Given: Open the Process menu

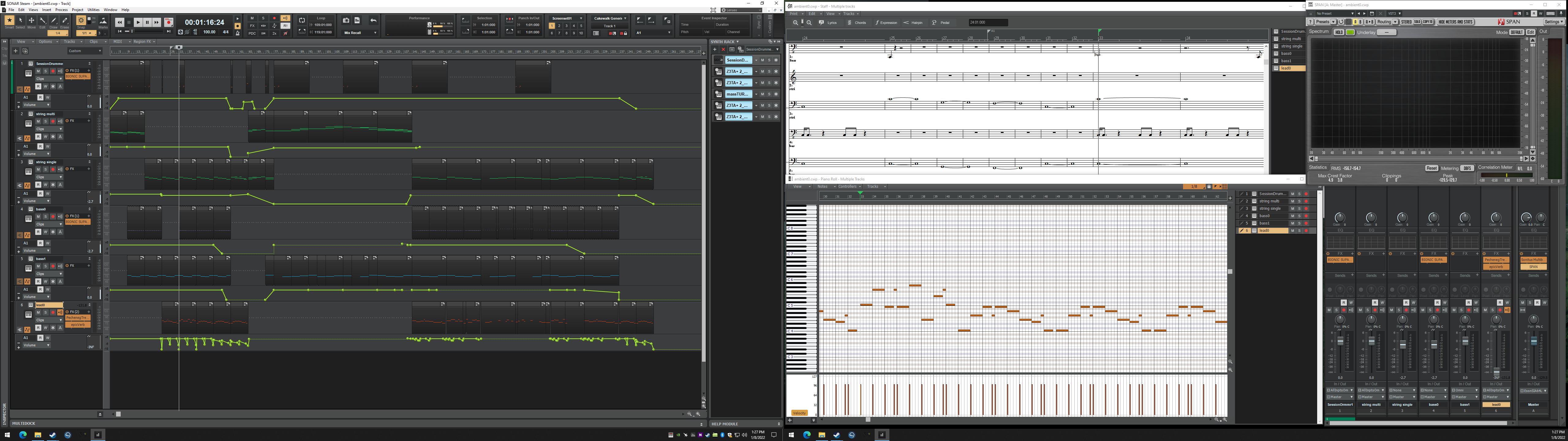Looking at the screenshot, I should [62, 10].
